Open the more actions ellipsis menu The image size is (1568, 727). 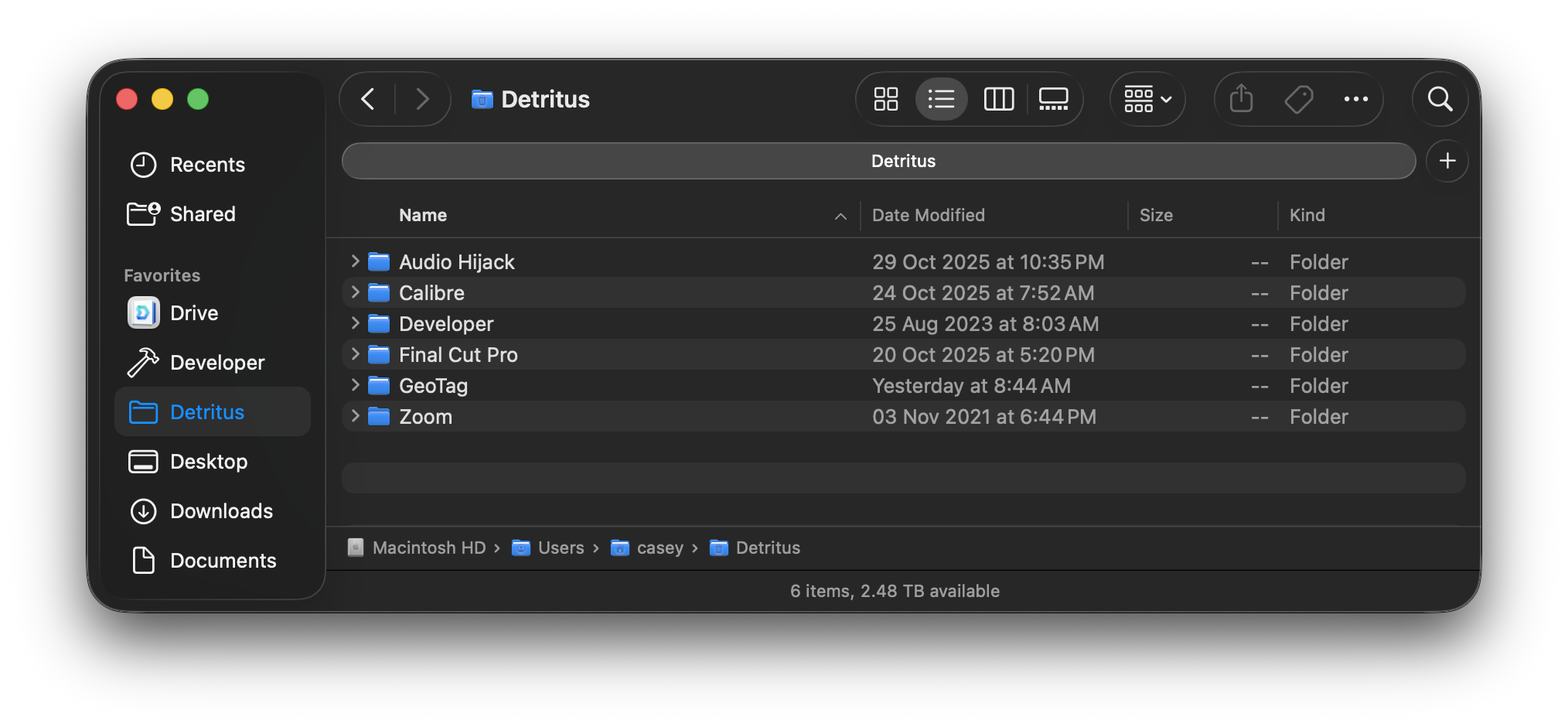(1355, 99)
